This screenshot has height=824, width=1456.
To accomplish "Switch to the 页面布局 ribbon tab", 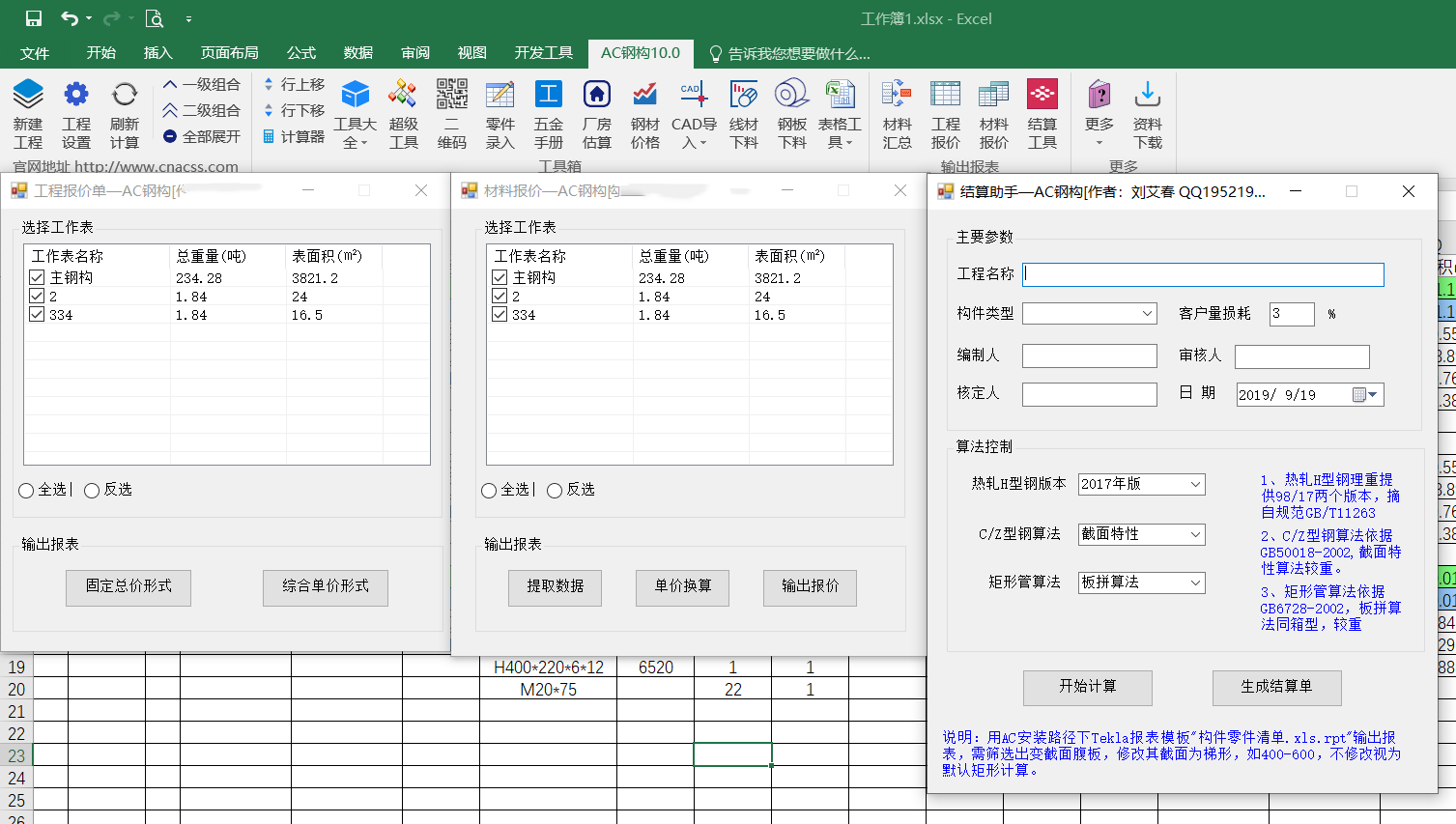I will 230,53.
